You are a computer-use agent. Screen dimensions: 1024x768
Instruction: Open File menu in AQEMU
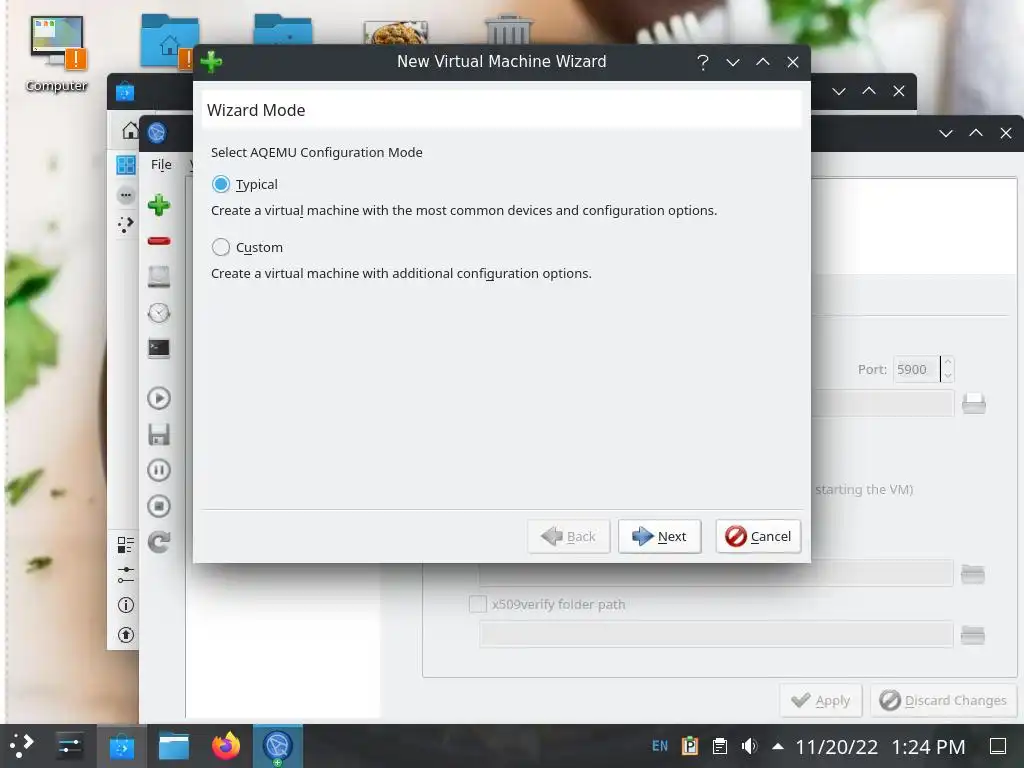(x=161, y=165)
